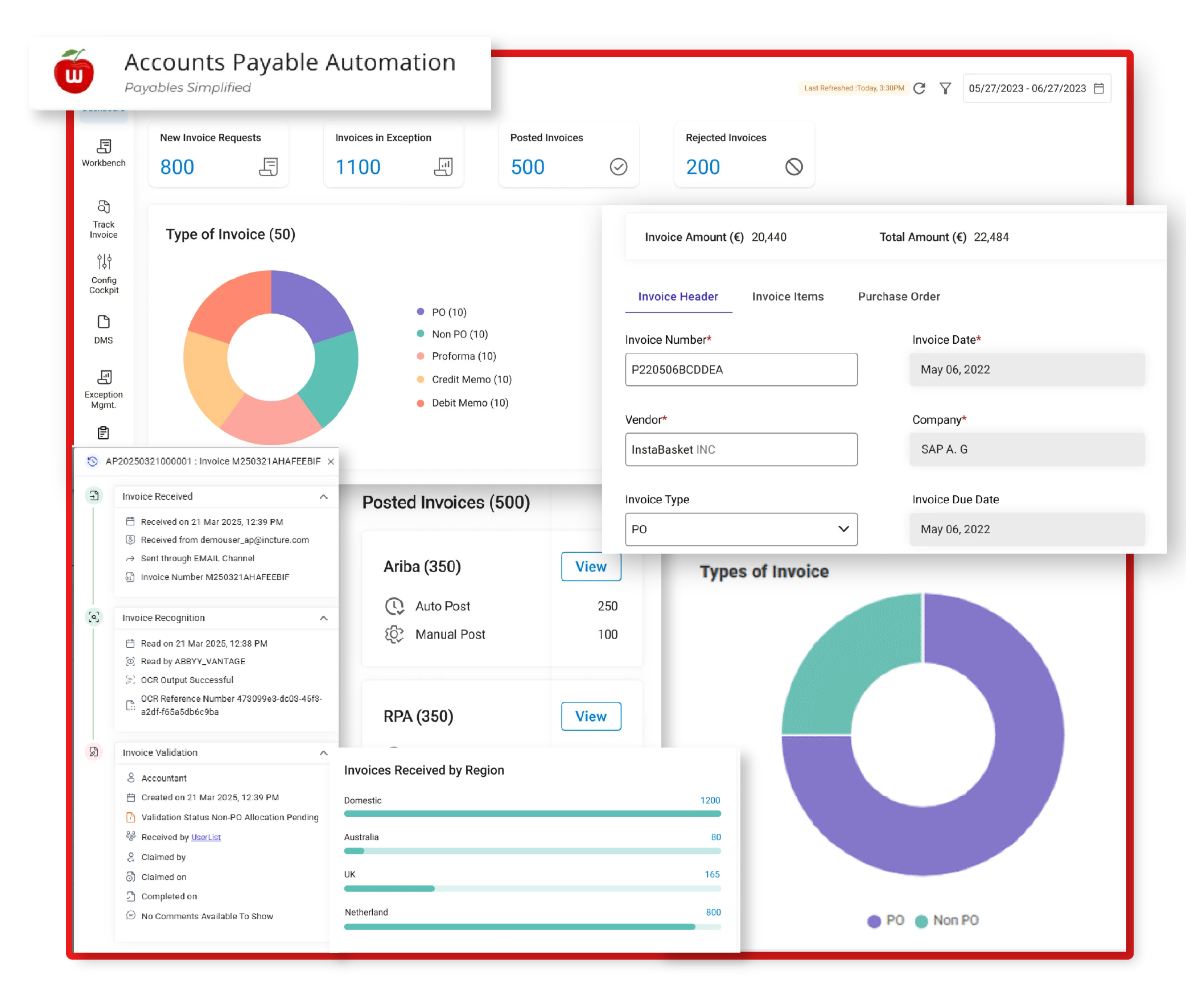Click the refresh icon near Last Refreshed
This screenshot has width=1186, height=1008.
coord(919,89)
